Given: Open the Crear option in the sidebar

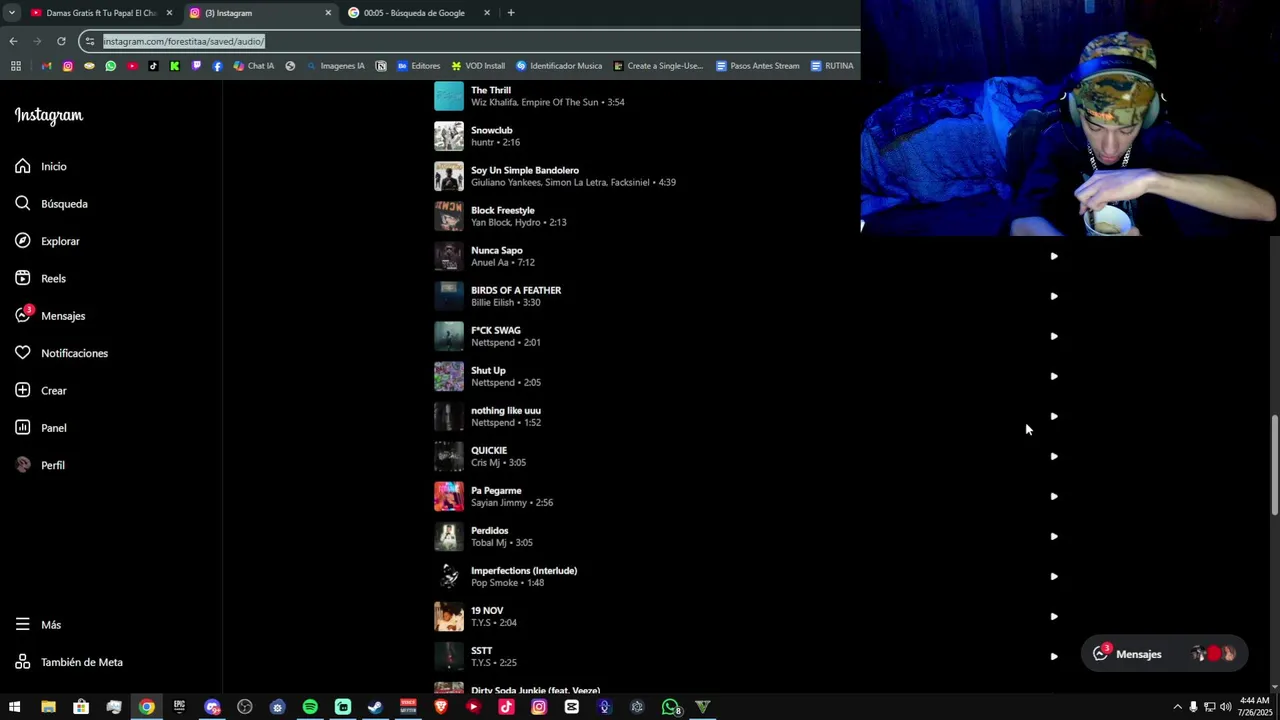Looking at the screenshot, I should (40, 391).
